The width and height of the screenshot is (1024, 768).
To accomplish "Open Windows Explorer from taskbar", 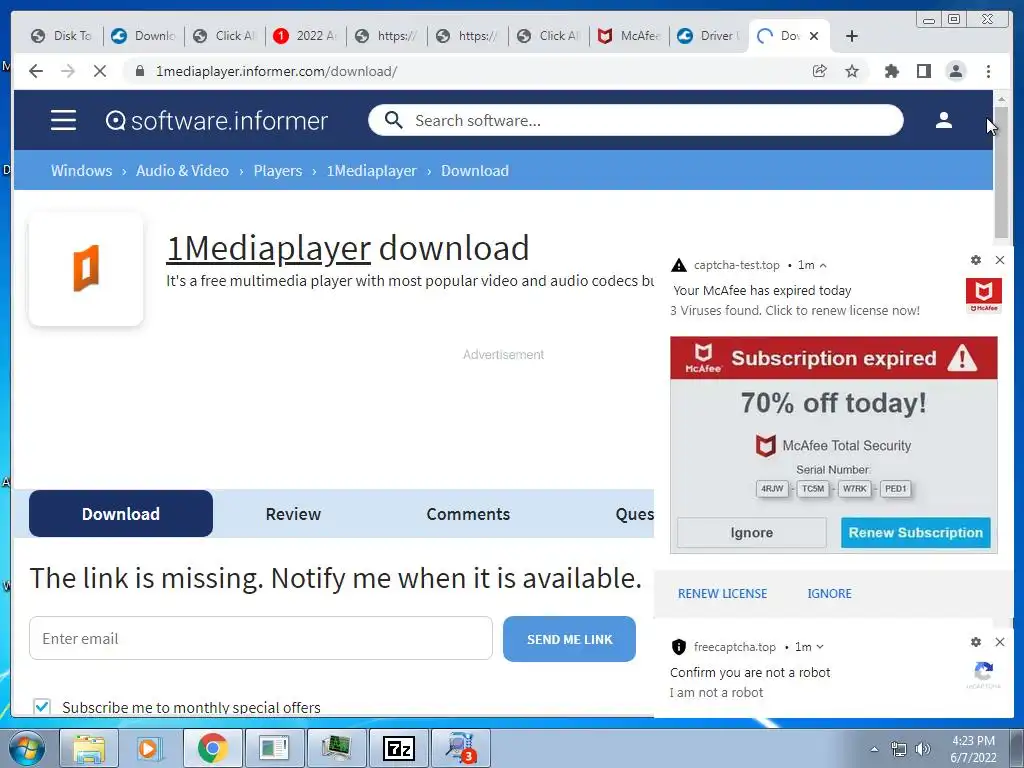I will [x=89, y=748].
